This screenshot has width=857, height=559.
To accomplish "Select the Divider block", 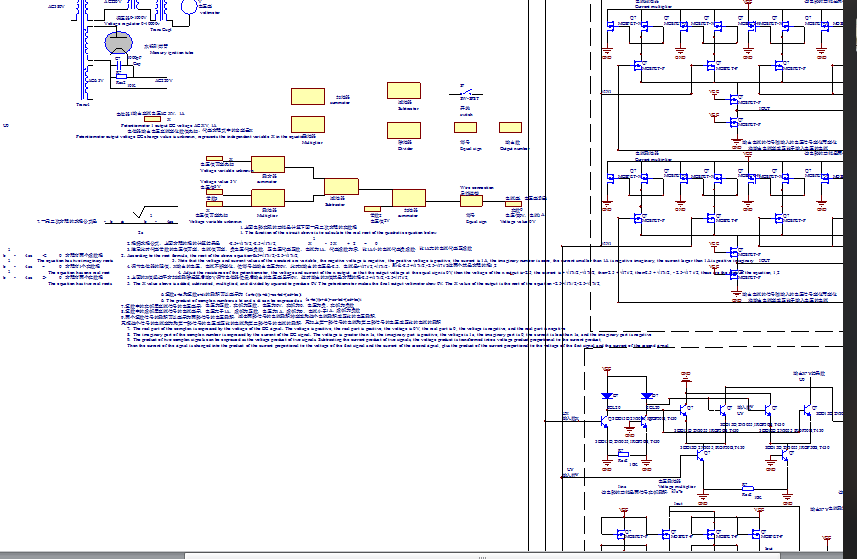I will pos(404,130).
